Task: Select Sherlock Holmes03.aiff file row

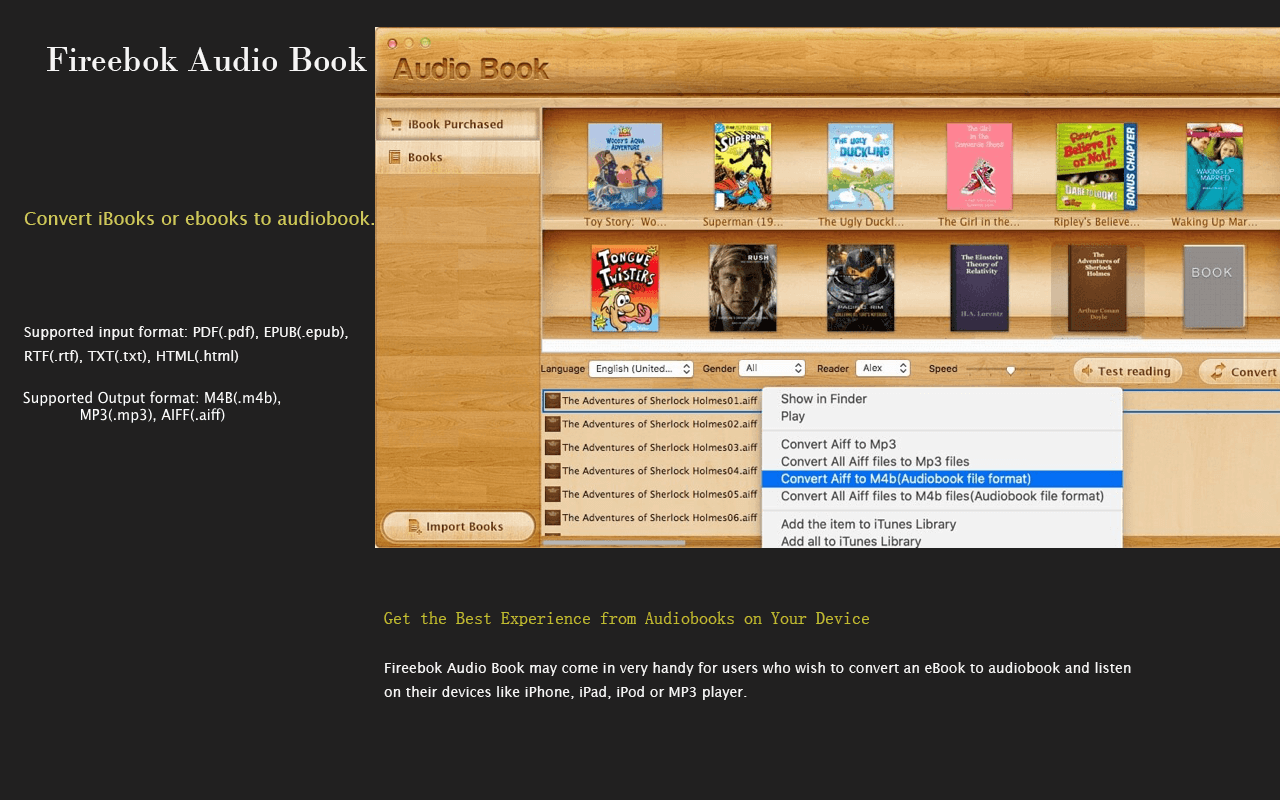Action: coord(652,447)
